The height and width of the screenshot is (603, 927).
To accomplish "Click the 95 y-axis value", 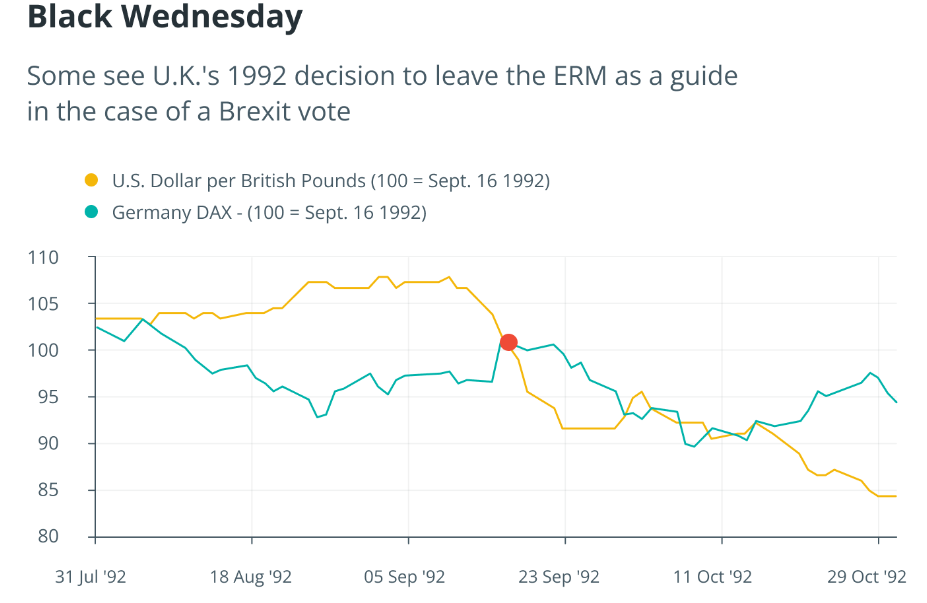I will (75, 397).
